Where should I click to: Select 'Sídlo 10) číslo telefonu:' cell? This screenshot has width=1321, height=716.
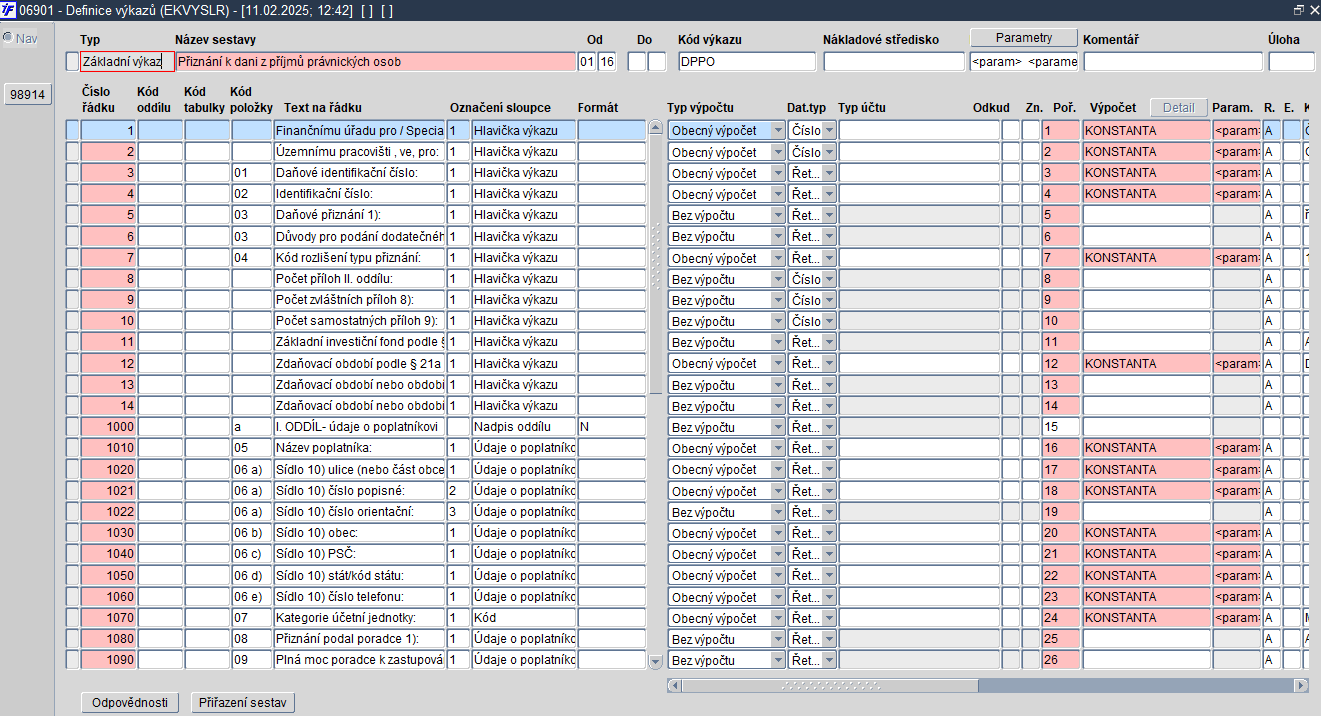359,597
